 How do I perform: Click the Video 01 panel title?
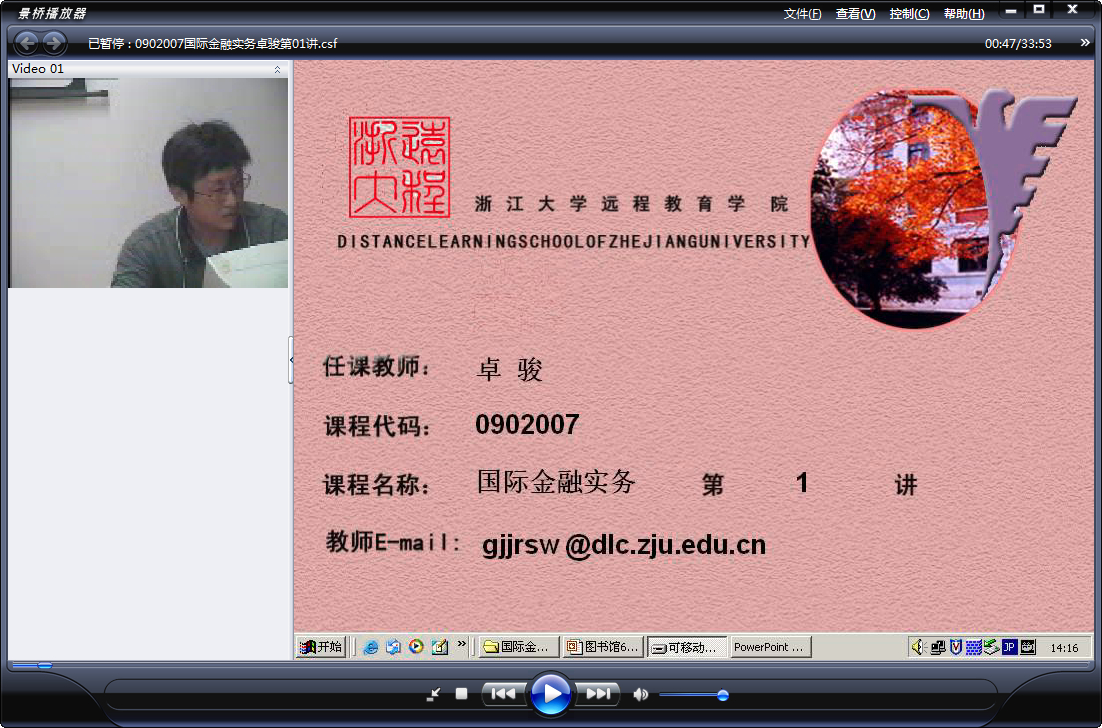(x=38, y=69)
